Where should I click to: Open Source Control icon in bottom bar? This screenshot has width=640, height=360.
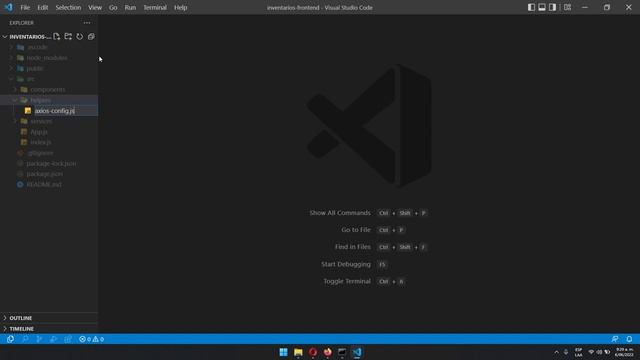pos(39,339)
